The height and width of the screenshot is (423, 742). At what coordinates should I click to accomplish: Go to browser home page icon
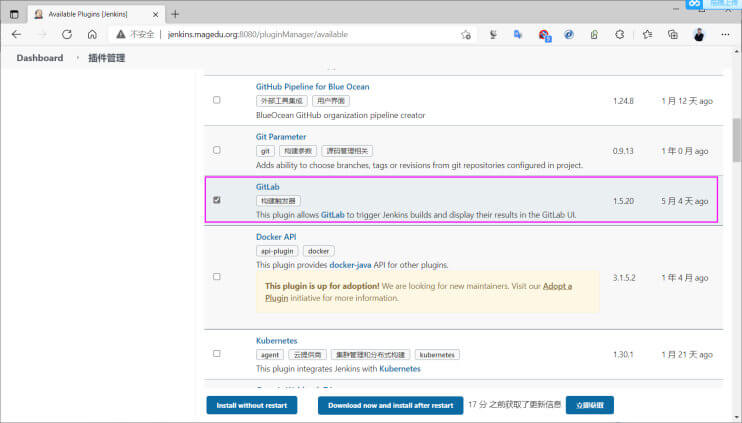pyautogui.click(x=92, y=34)
